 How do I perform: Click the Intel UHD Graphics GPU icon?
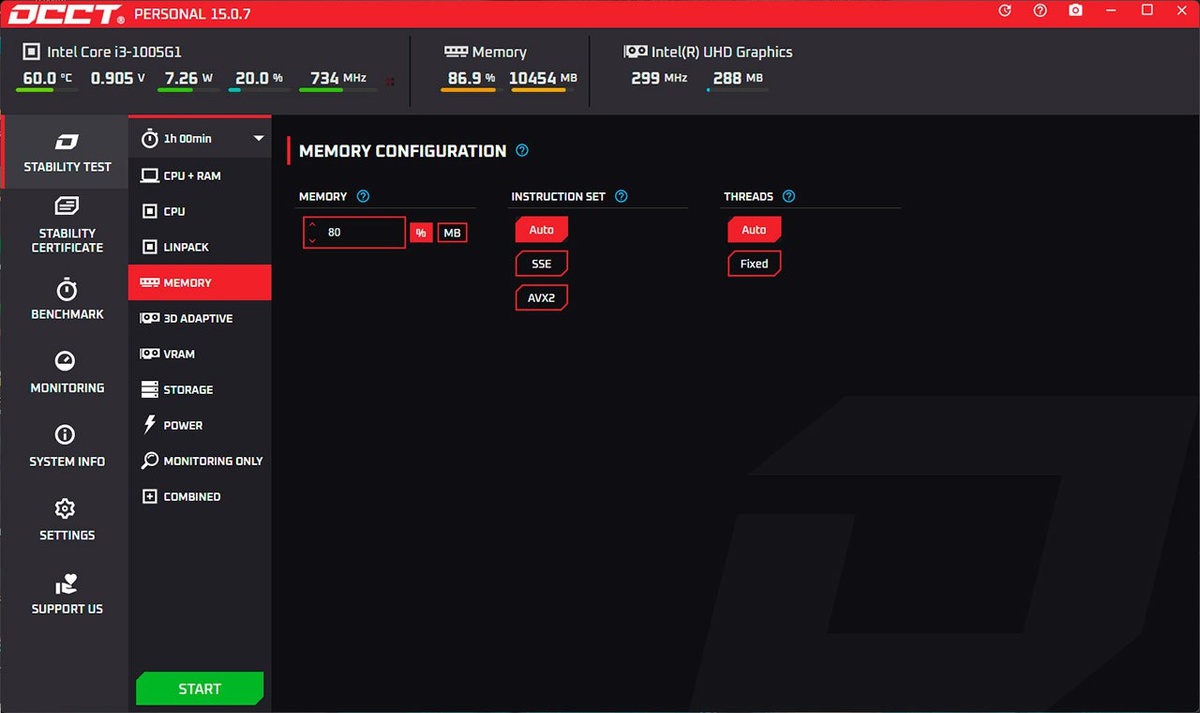click(x=635, y=51)
